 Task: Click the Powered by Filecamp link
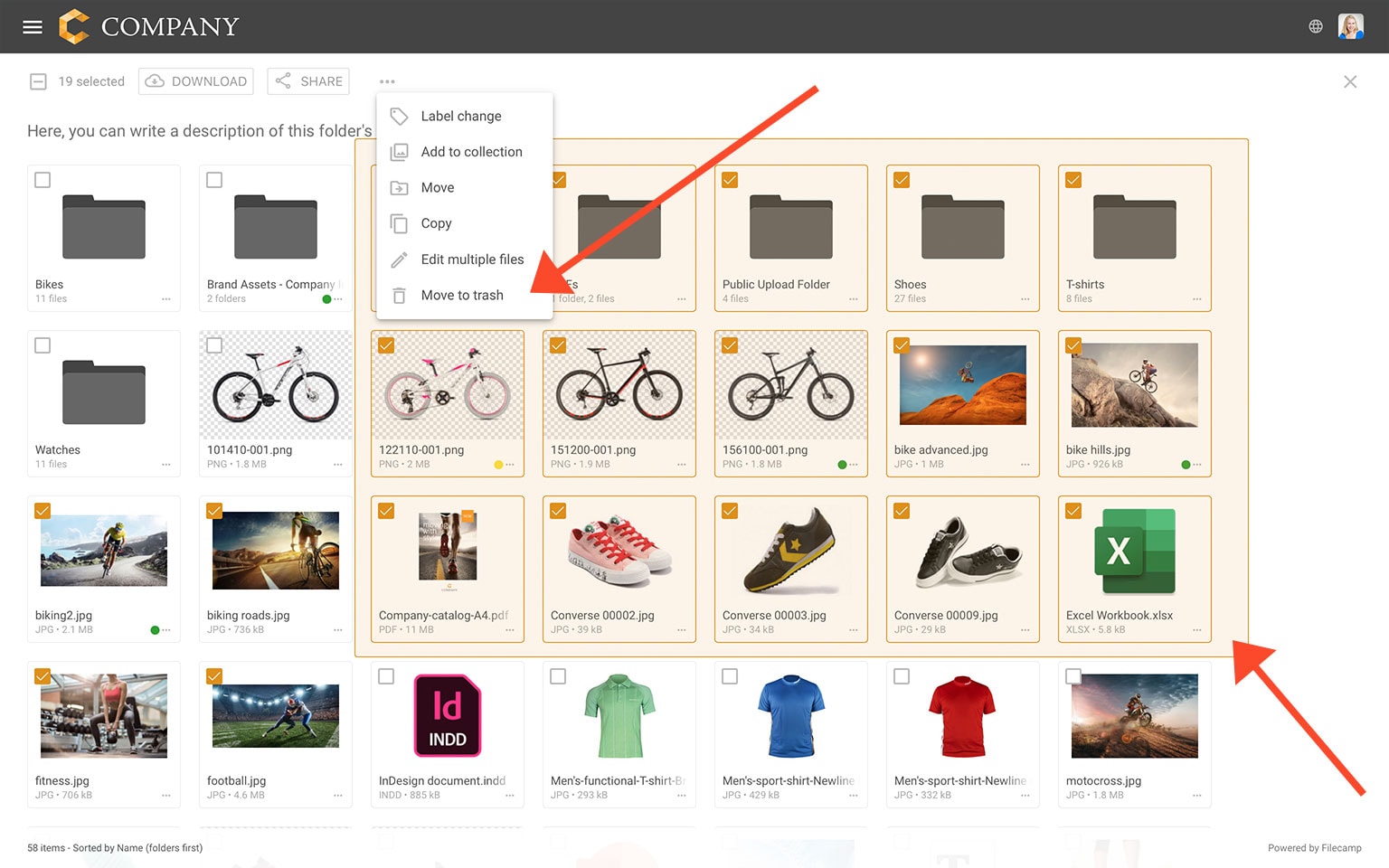(x=1314, y=848)
